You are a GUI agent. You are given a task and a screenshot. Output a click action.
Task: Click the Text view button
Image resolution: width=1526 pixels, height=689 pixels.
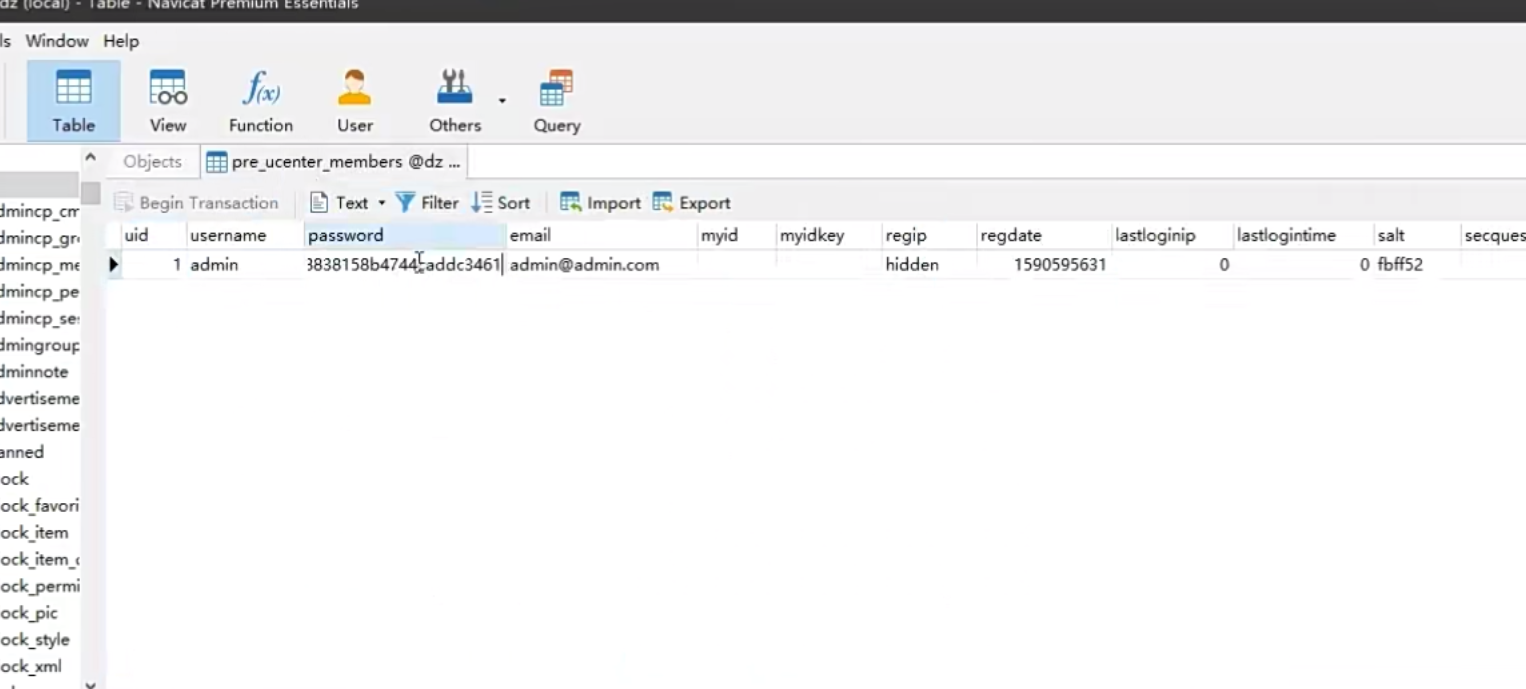[339, 203]
